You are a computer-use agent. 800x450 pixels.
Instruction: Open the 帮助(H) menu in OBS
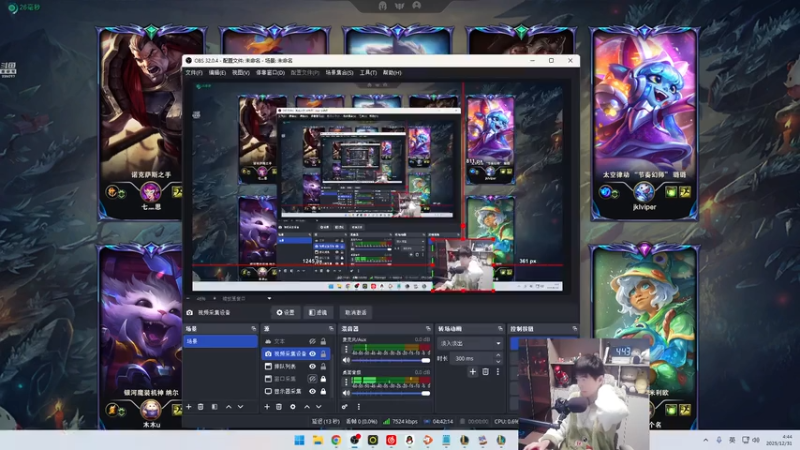(392, 73)
